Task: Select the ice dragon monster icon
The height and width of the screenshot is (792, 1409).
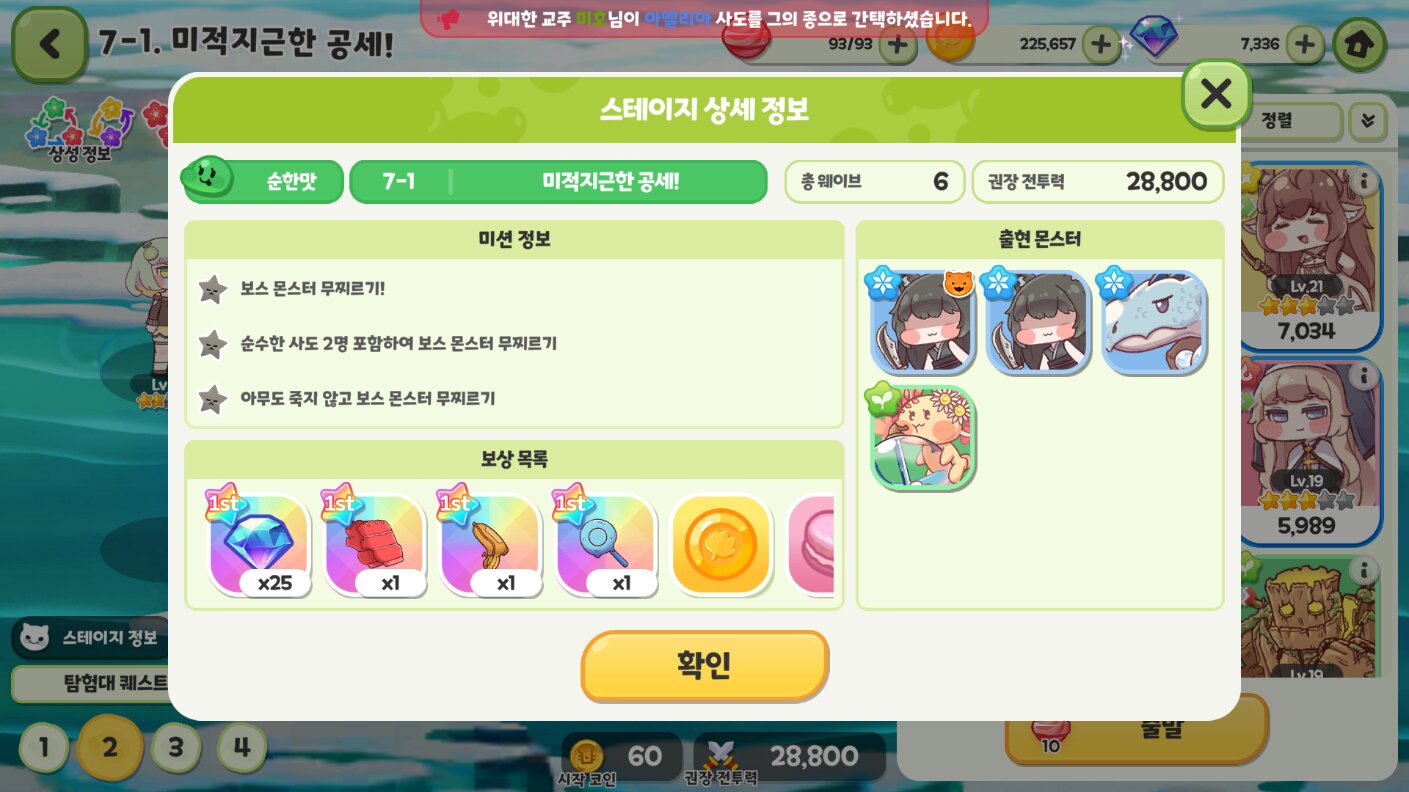Action: pos(1154,322)
